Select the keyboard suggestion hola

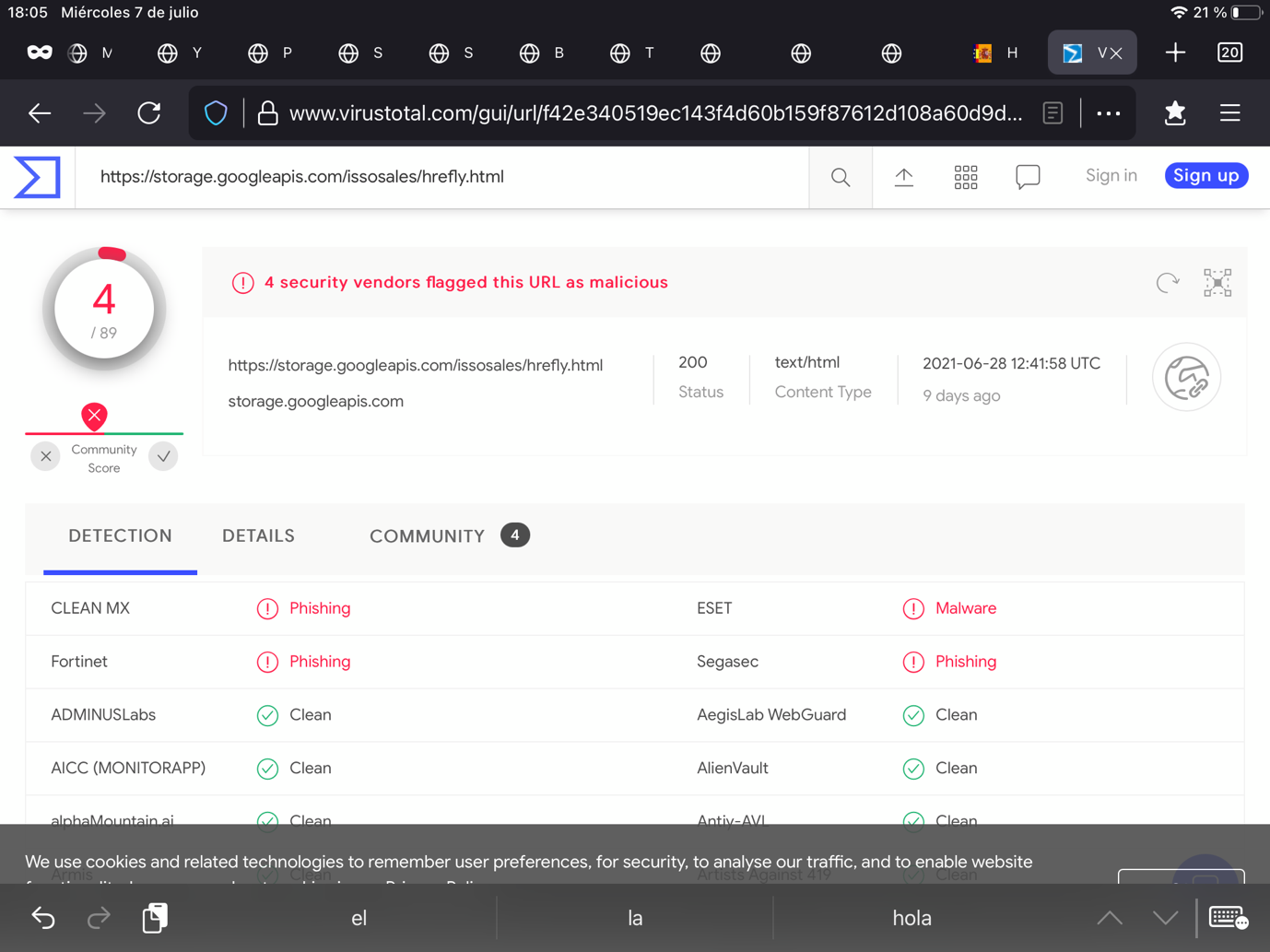[x=911, y=917]
